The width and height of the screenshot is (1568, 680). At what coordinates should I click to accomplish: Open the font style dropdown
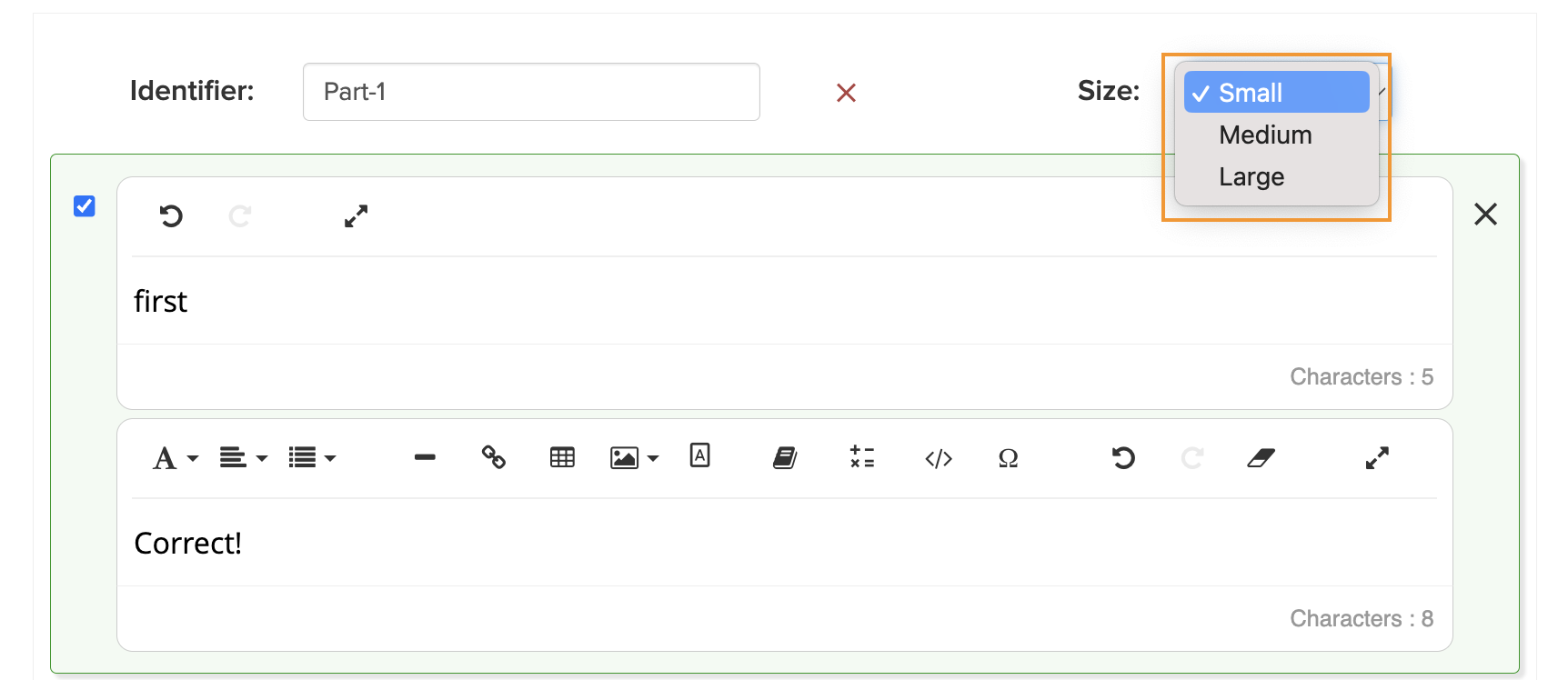coord(176,457)
